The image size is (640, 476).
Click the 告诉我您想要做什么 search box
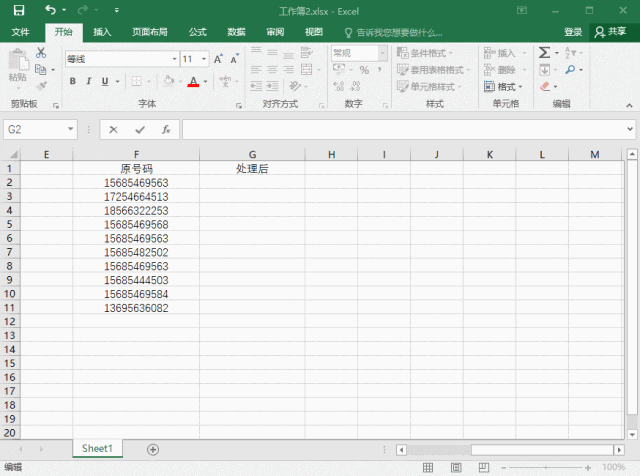click(x=393, y=32)
